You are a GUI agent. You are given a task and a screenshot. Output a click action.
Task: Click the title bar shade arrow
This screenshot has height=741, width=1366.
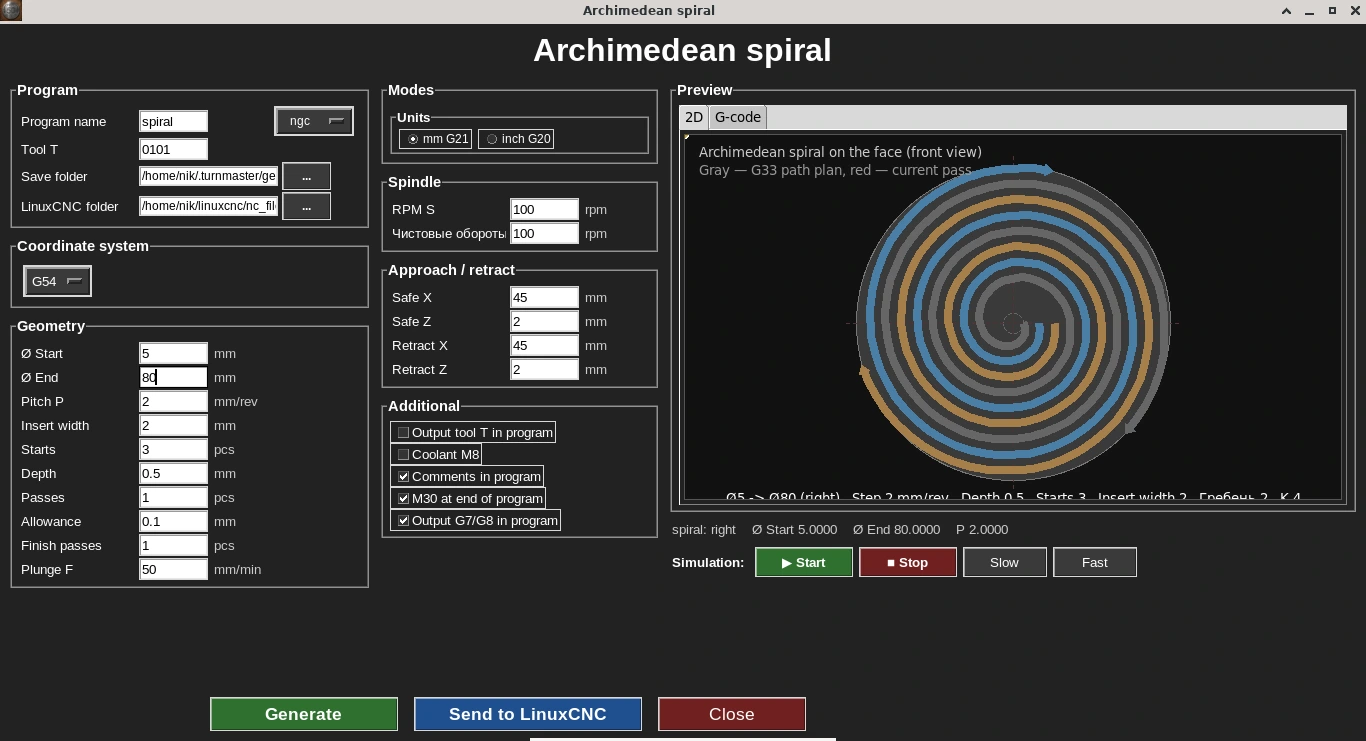click(x=1287, y=11)
